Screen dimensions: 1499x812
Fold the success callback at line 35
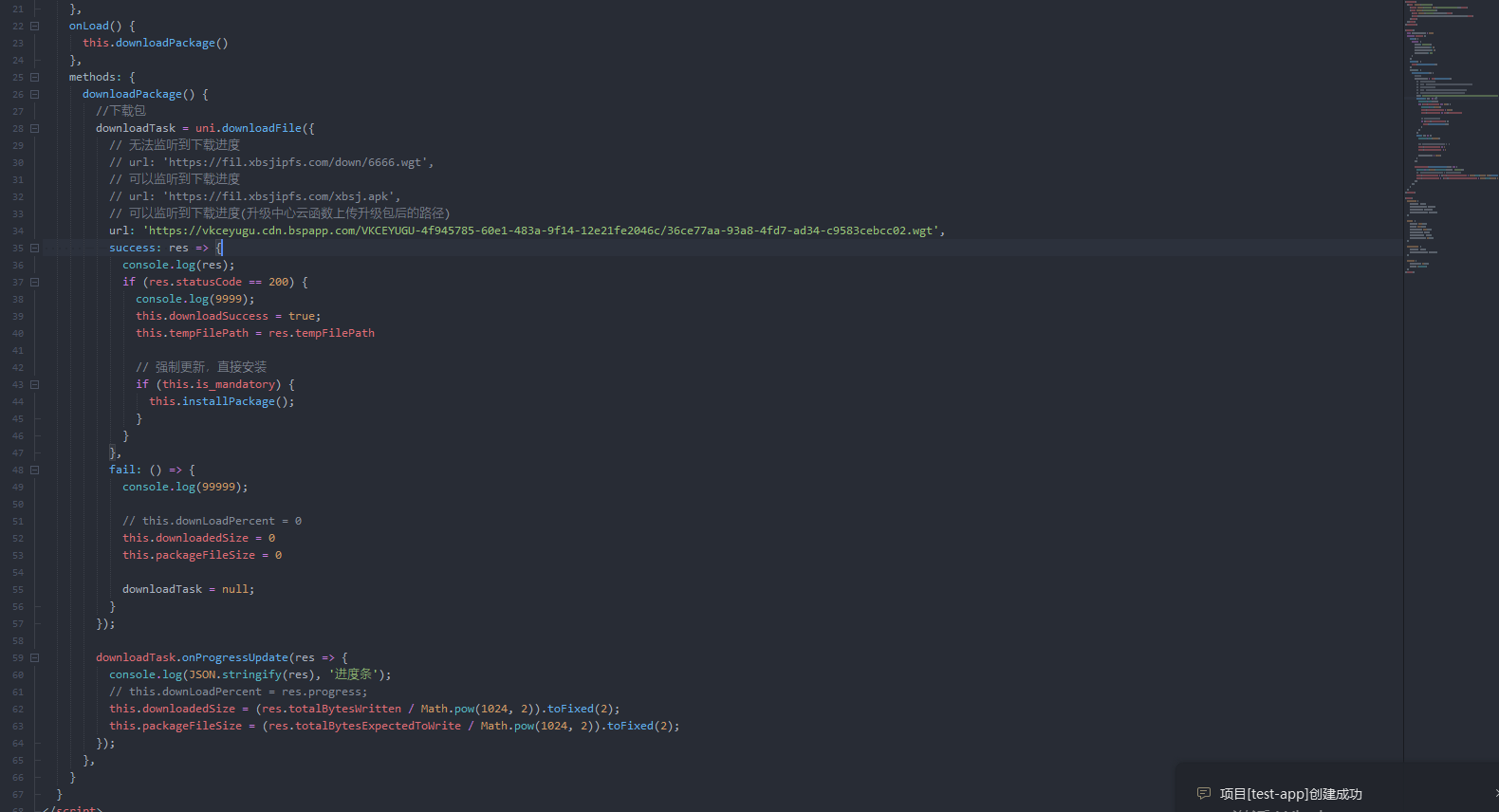point(35,249)
